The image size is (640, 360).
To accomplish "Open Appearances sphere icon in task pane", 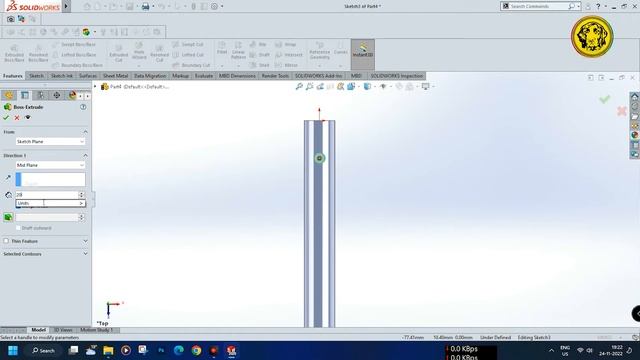I will coord(635,135).
